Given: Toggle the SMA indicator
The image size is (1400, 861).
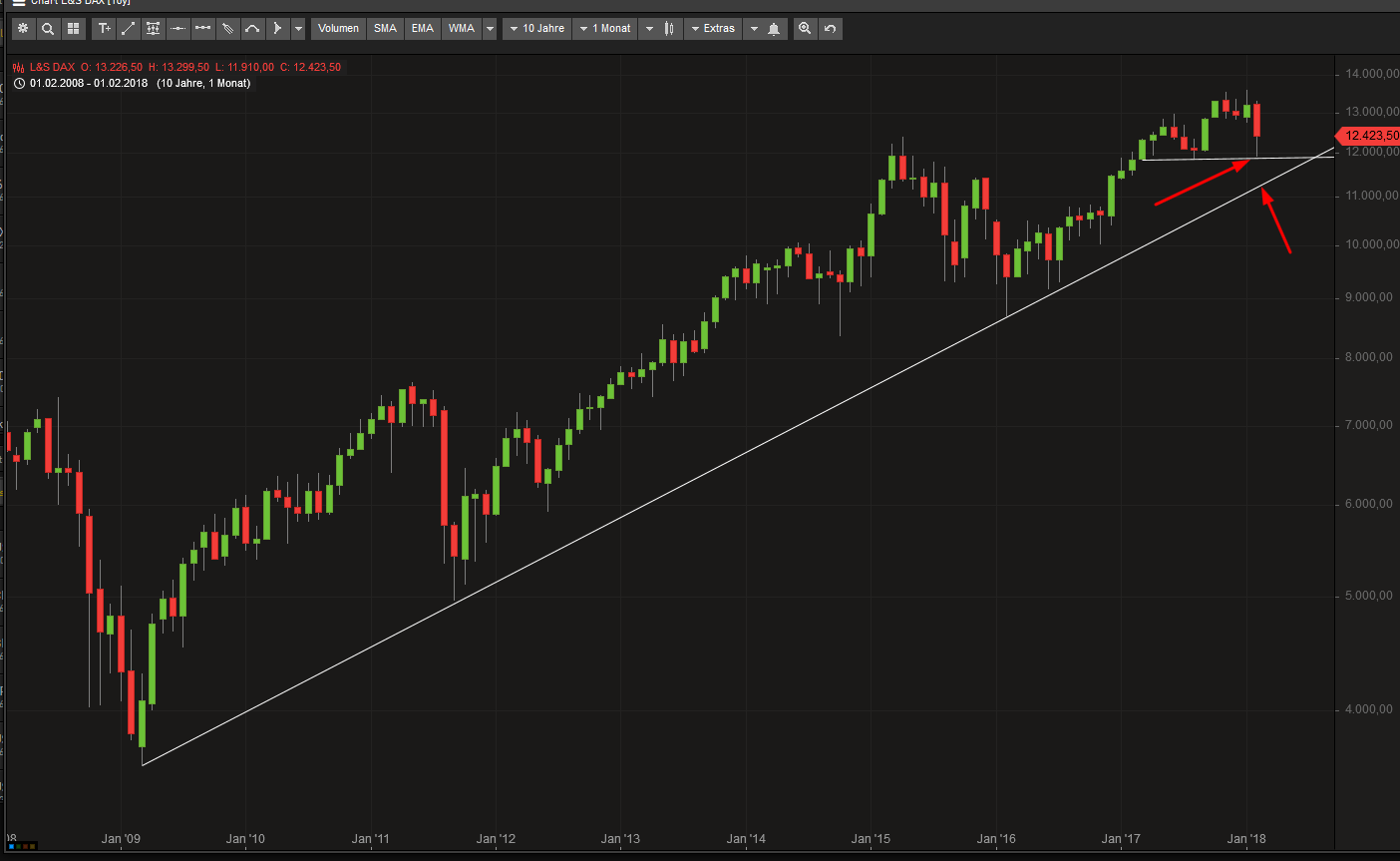Looking at the screenshot, I should 385,29.
